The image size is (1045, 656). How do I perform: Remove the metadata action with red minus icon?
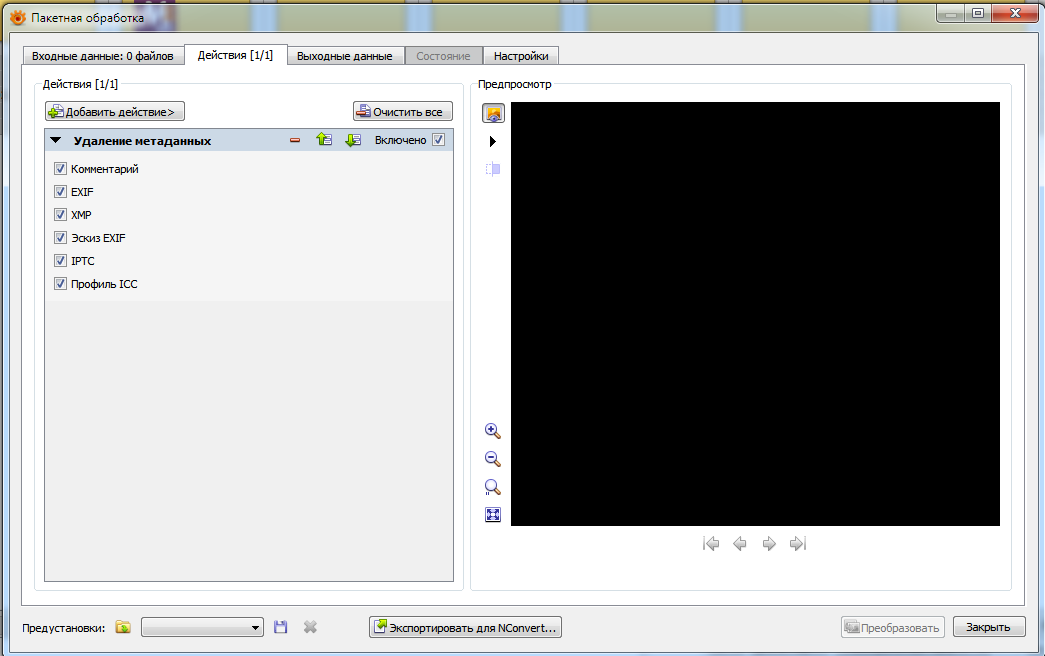point(295,141)
